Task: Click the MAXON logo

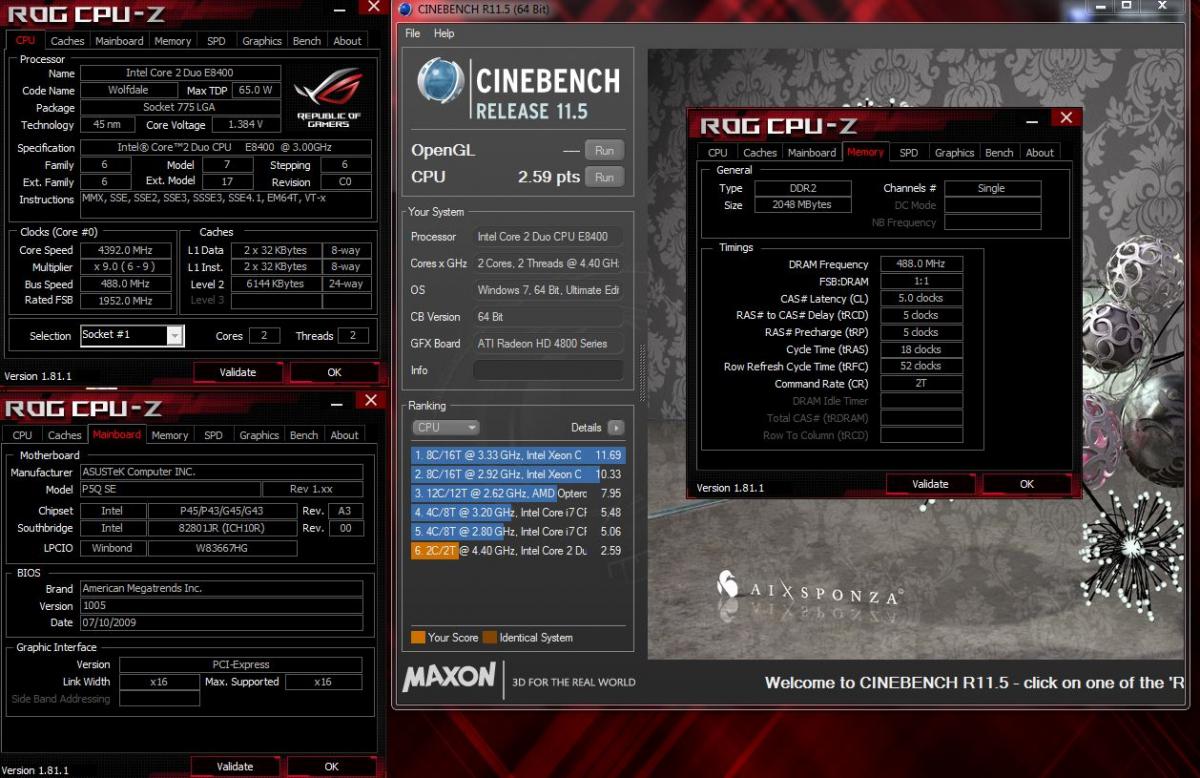Action: (448, 677)
